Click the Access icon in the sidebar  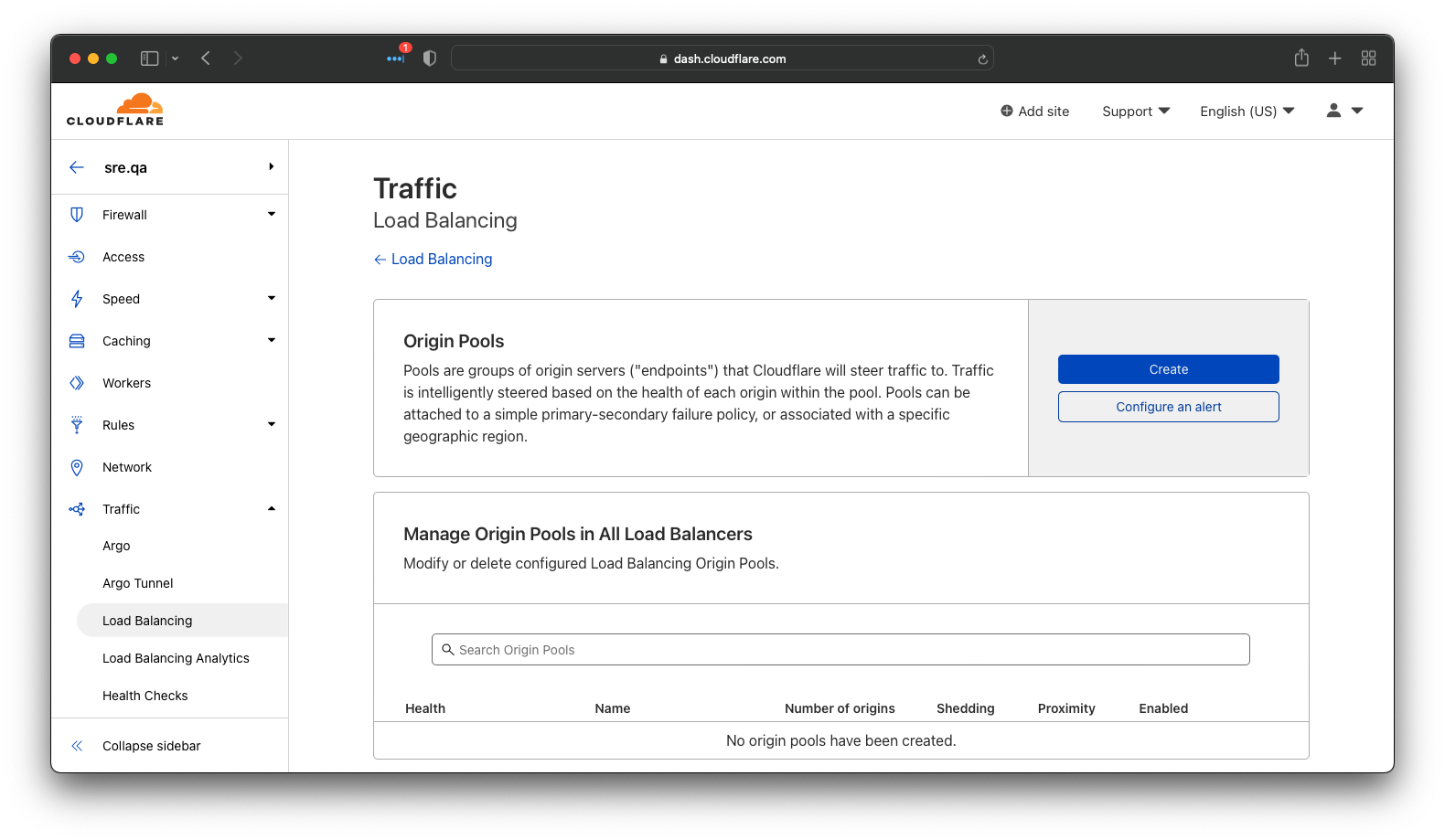(77, 257)
